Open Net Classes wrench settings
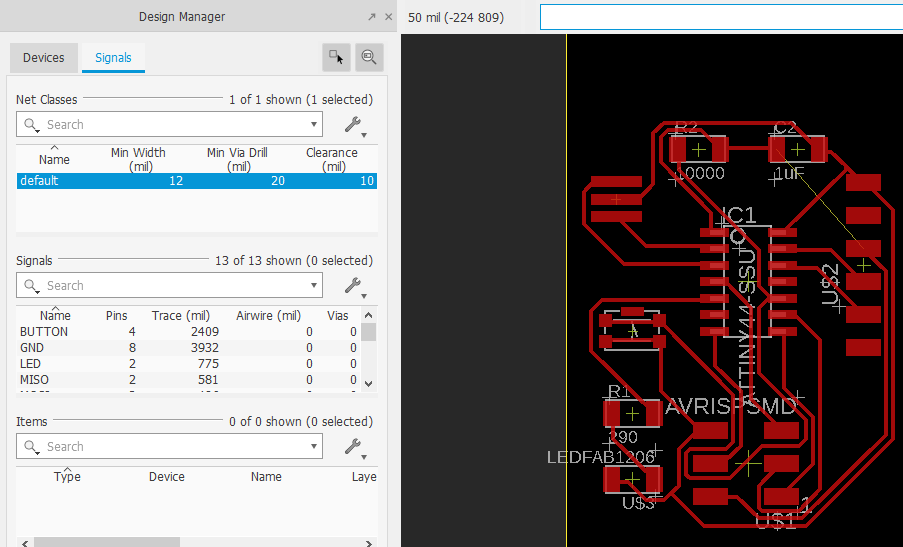903x547 pixels. [355, 125]
